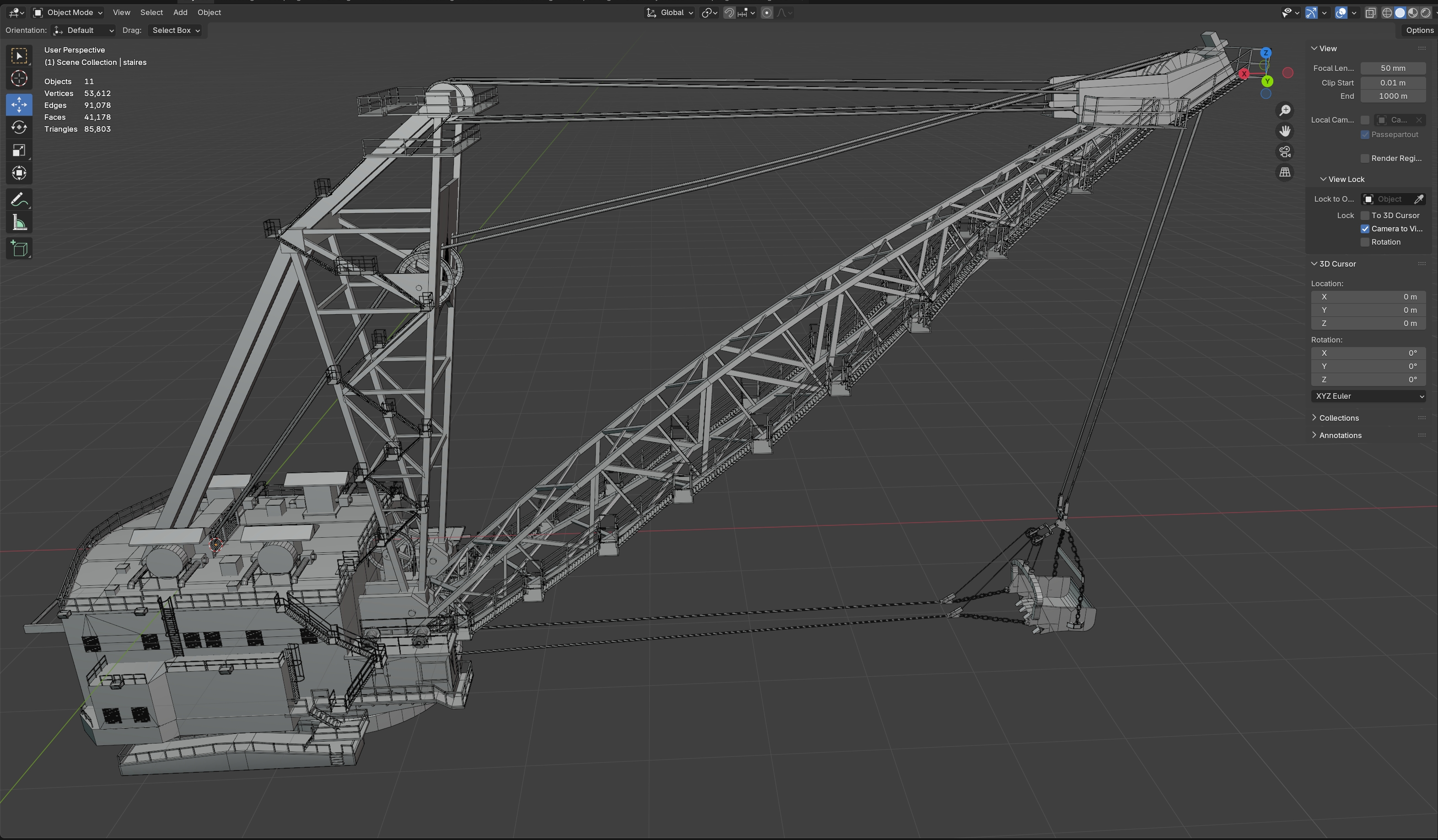Open the Add menu

pos(180,12)
